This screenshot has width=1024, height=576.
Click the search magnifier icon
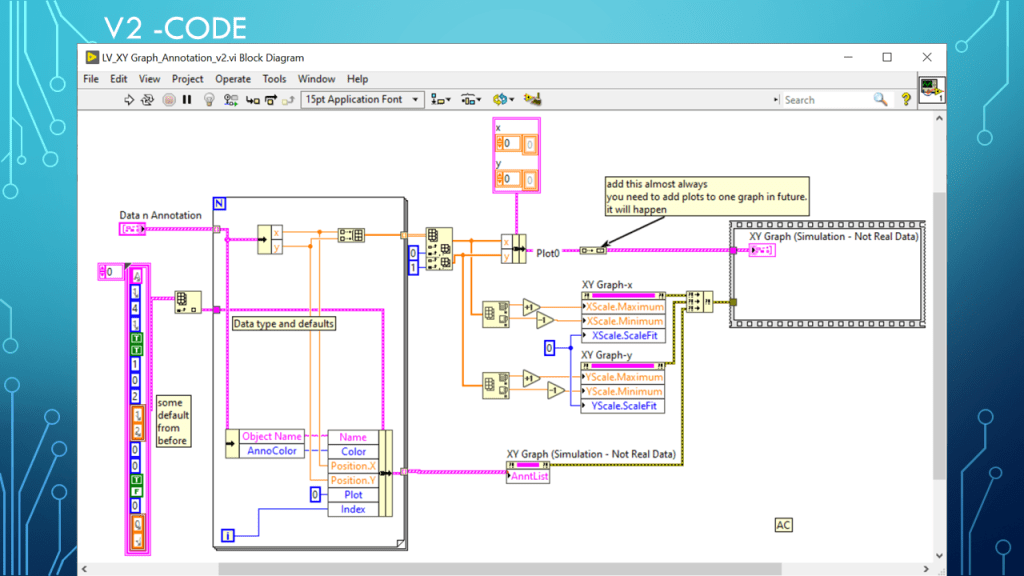(880, 100)
